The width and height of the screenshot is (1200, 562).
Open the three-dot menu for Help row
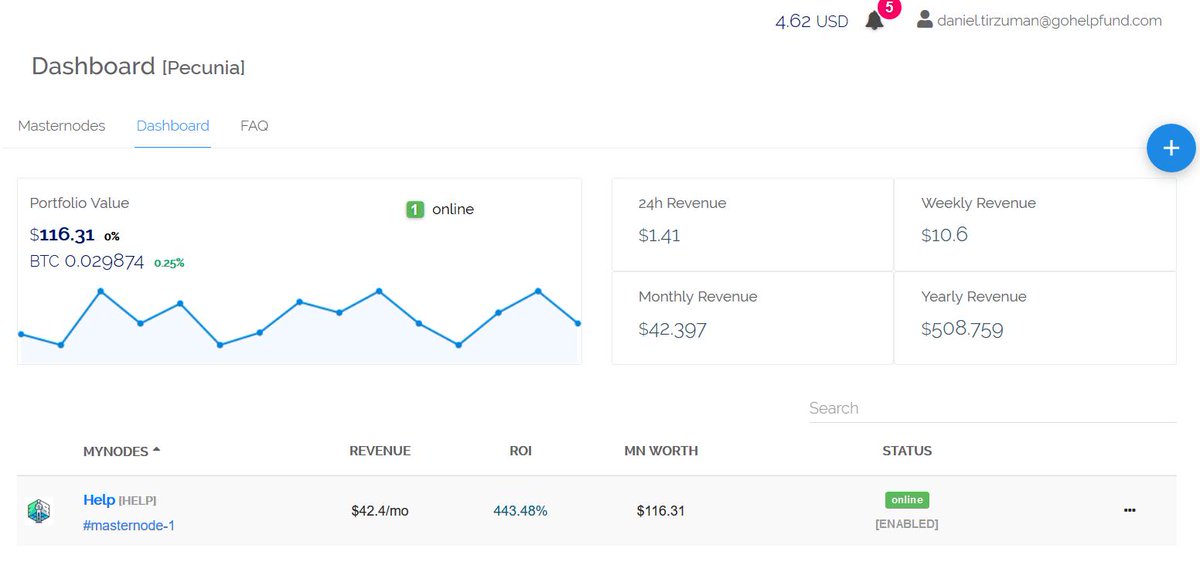click(x=1129, y=510)
